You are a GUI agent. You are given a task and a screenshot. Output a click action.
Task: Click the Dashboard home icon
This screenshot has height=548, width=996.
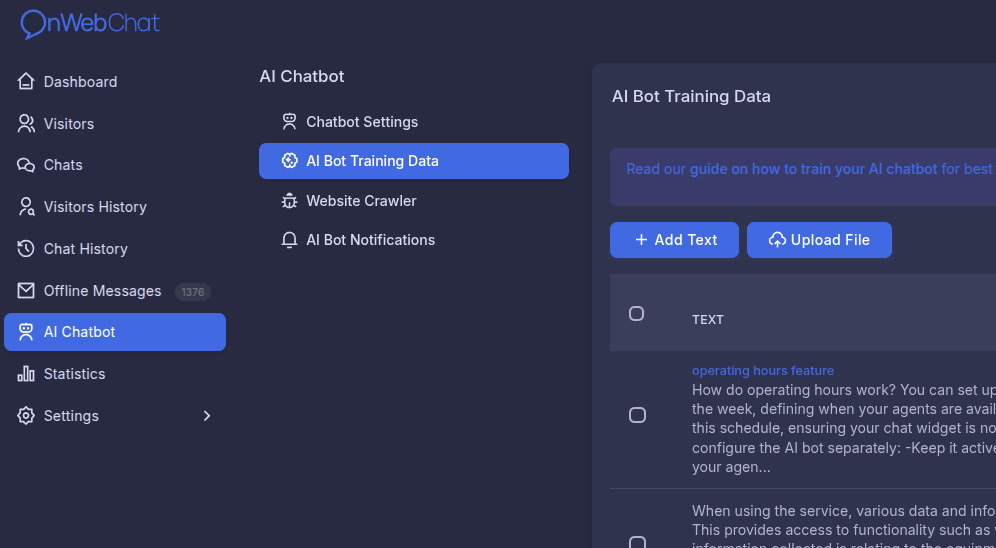(26, 82)
